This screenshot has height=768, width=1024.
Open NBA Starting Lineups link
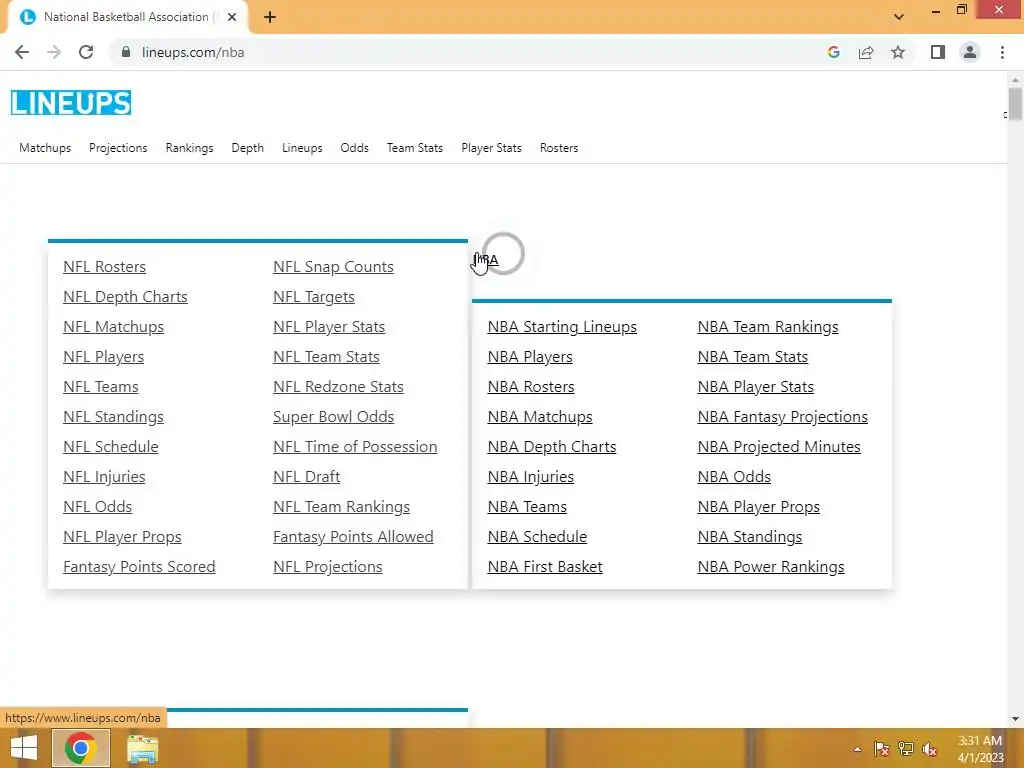(562, 327)
